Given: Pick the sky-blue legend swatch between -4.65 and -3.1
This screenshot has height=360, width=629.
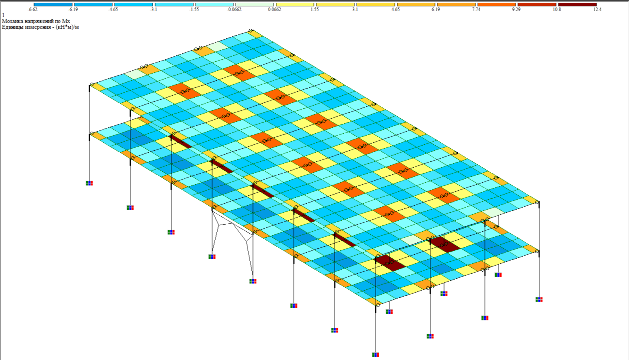Looking at the screenshot, I should 134,4.
